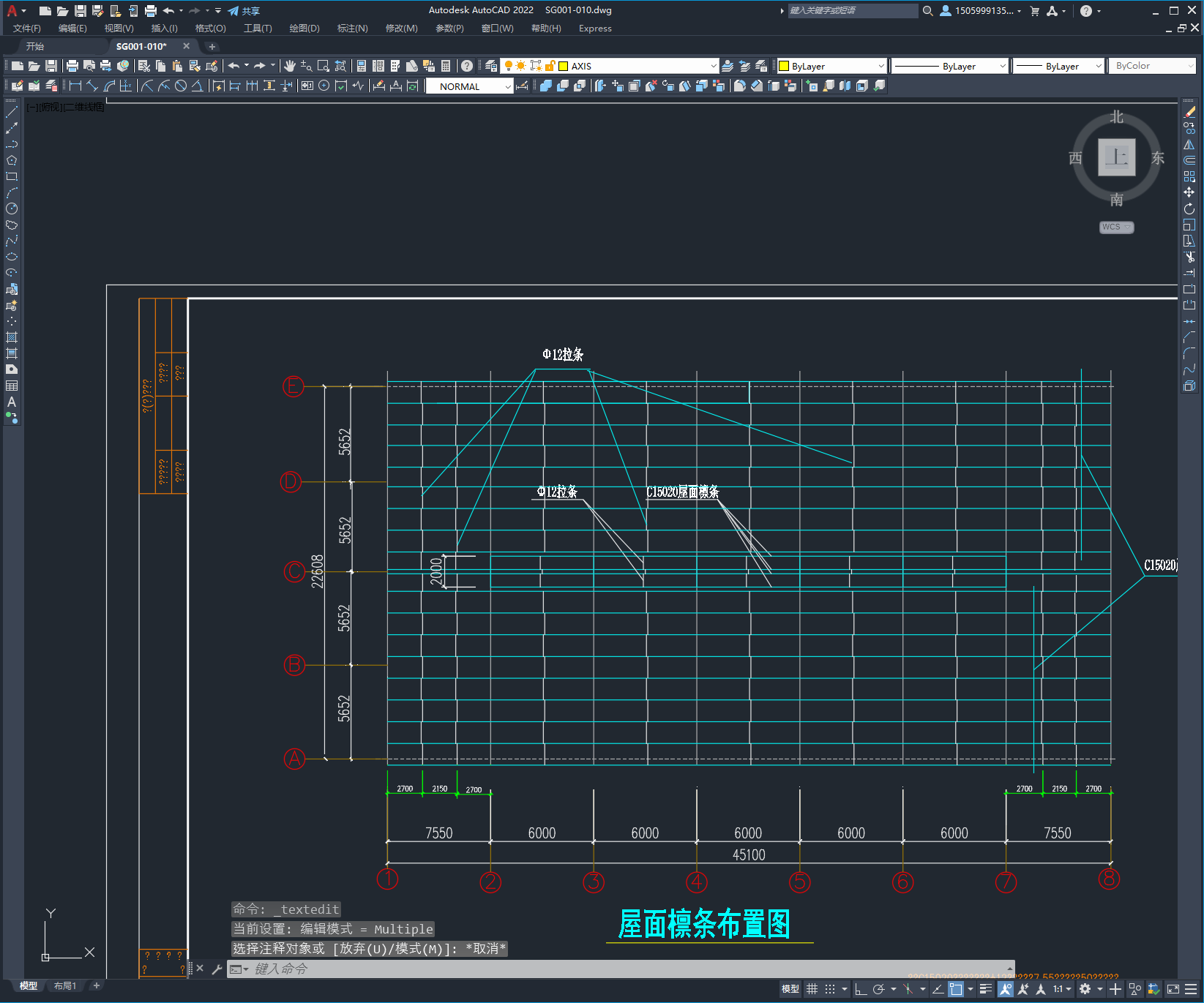Click the keyword search box
1204x1003 pixels.
click(x=853, y=10)
